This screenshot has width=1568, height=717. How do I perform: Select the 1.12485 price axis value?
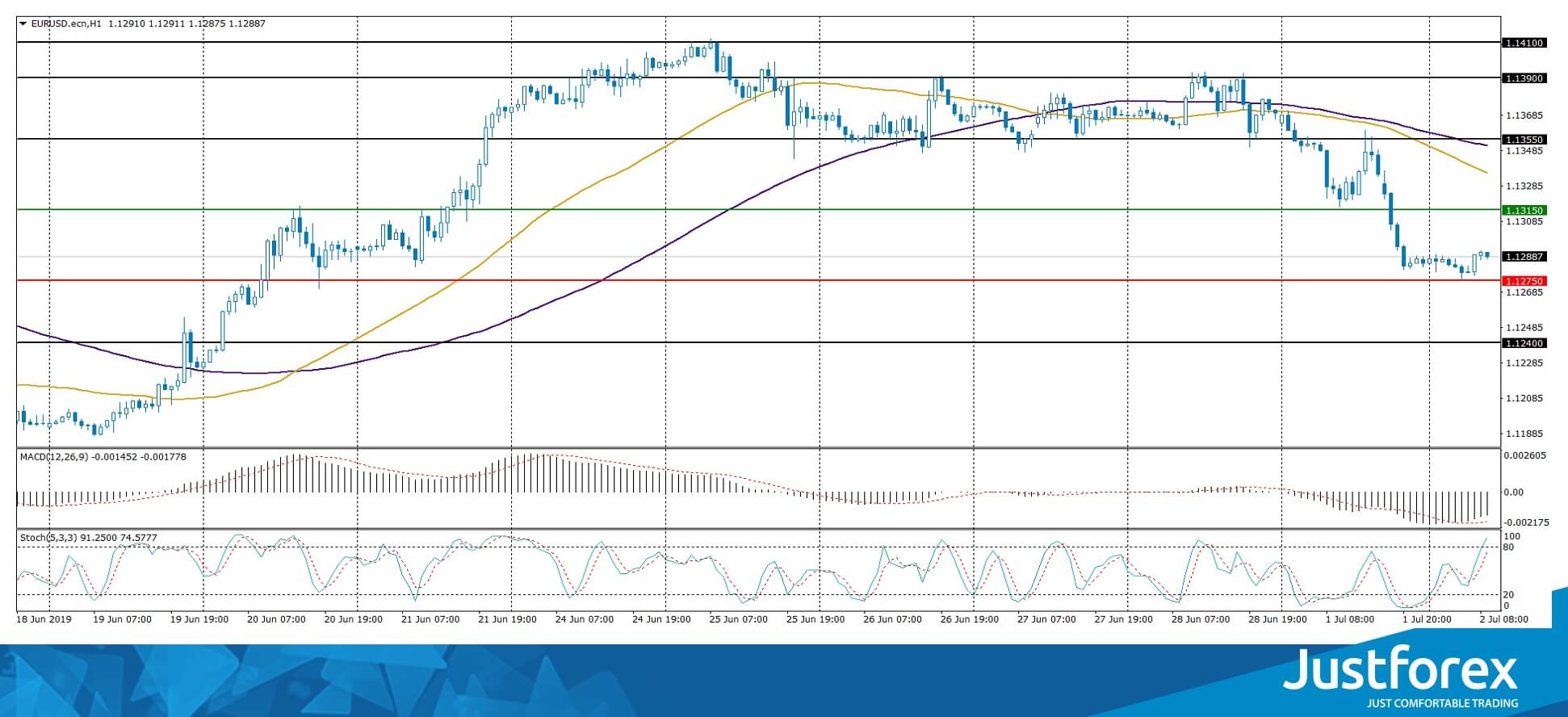click(1524, 328)
